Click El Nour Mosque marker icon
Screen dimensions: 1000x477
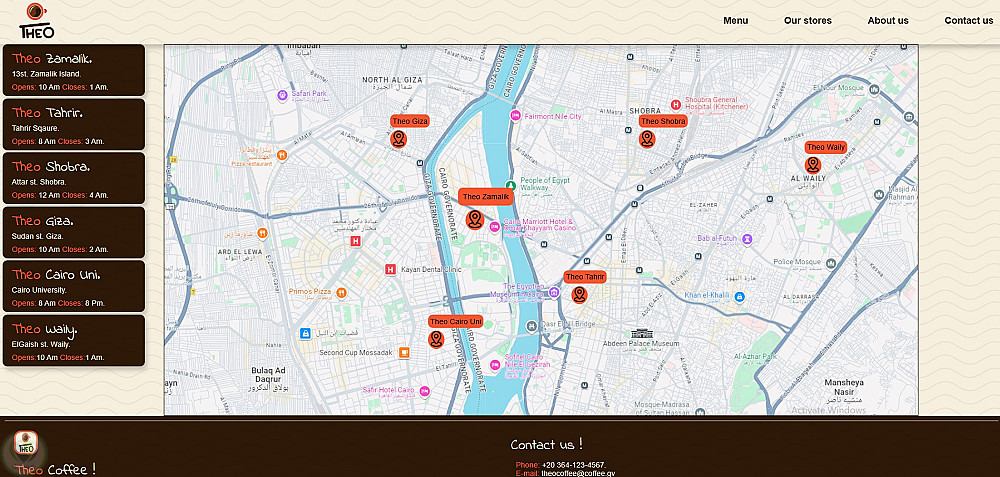(876, 89)
